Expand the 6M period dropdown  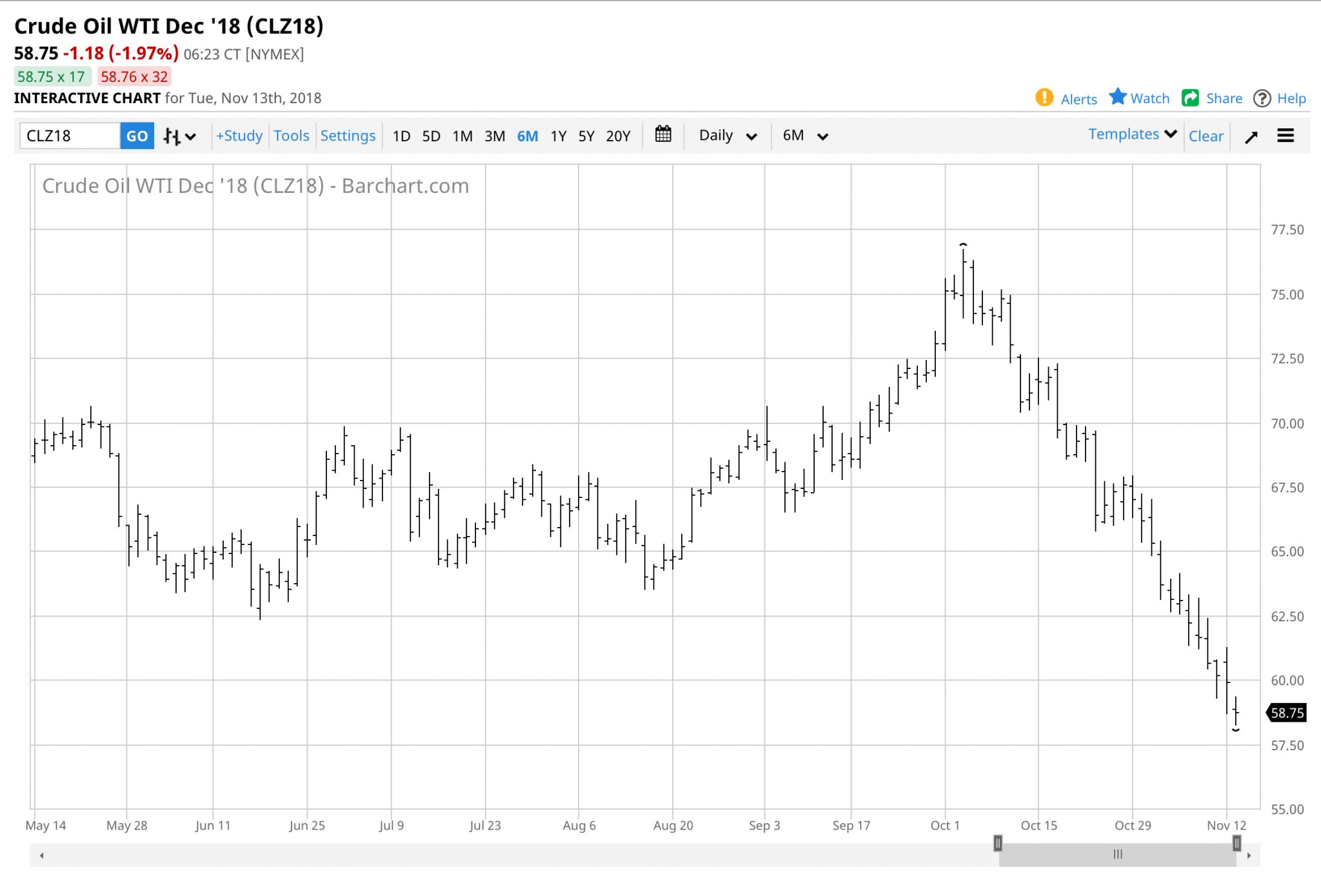pos(804,136)
